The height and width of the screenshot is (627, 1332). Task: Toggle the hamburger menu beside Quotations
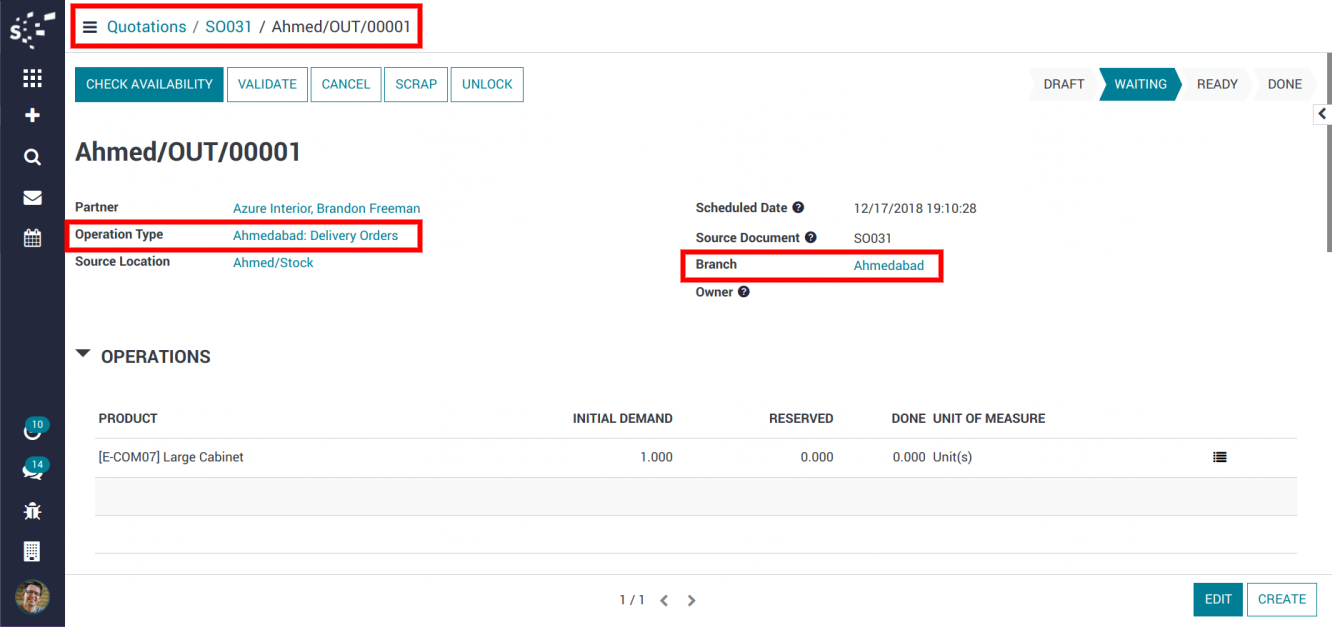pyautogui.click(x=90, y=27)
